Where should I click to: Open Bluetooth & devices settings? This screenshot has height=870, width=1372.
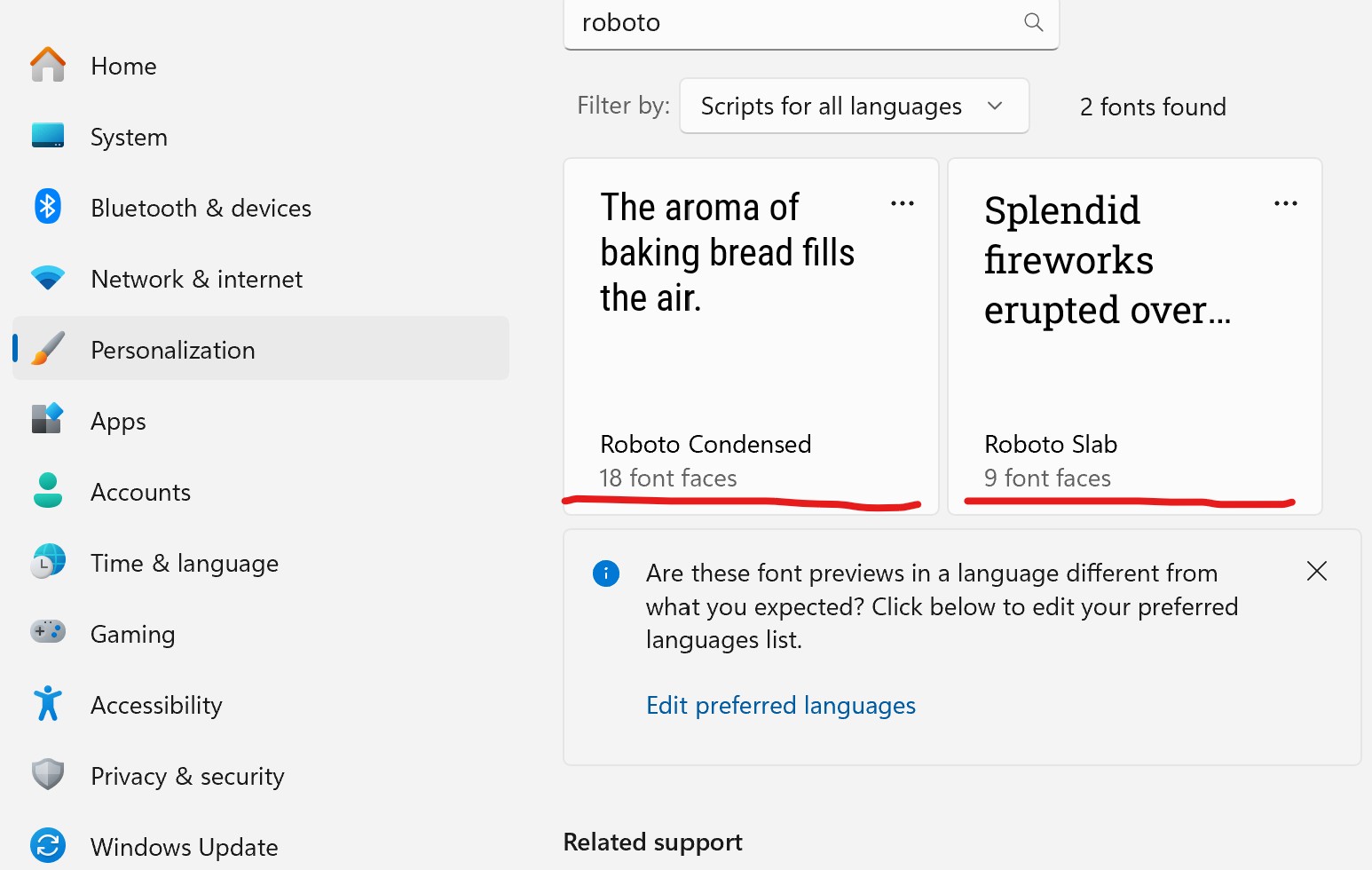click(x=48, y=207)
